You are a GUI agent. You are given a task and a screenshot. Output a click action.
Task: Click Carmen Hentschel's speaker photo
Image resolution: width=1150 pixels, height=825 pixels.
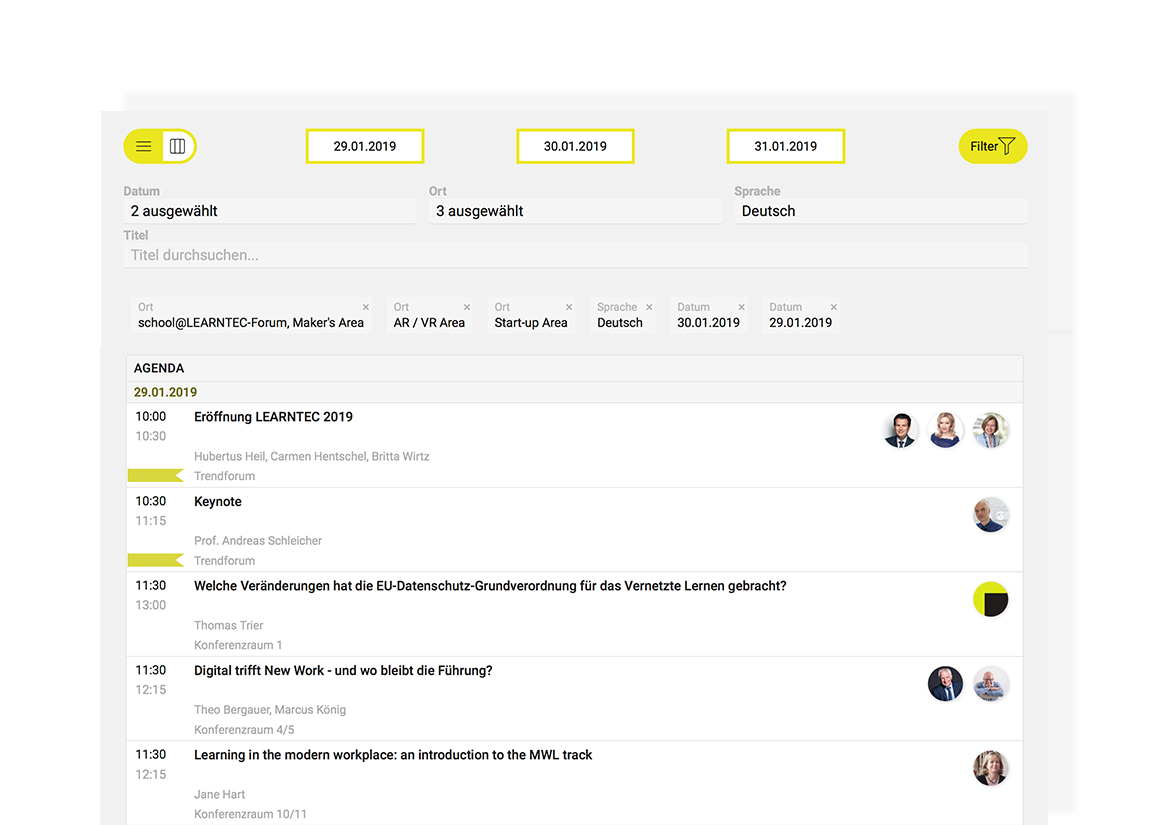pos(945,430)
